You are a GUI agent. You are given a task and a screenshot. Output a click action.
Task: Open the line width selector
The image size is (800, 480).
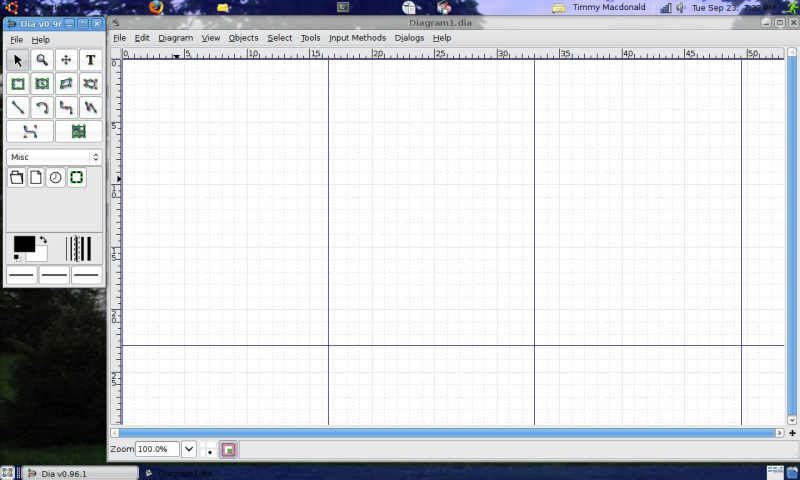coord(78,249)
